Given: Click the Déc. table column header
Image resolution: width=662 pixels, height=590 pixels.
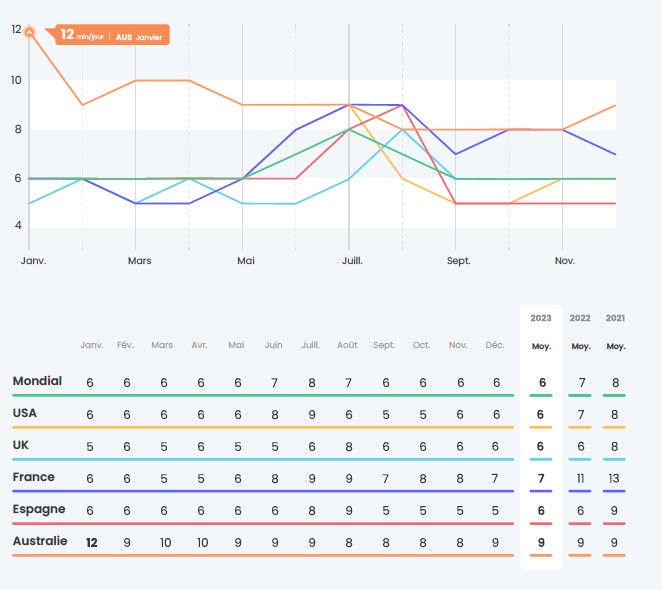Looking at the screenshot, I should (x=495, y=345).
